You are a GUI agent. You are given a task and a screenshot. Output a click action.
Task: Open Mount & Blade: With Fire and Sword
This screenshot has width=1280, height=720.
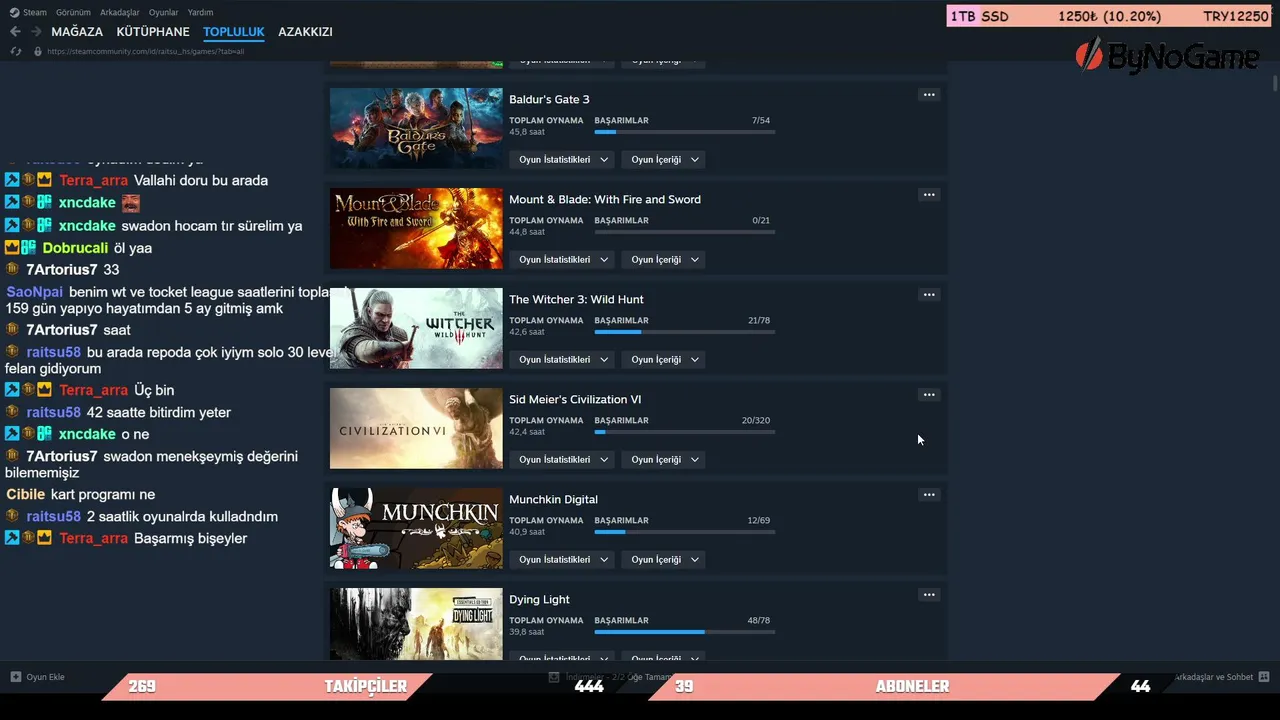[605, 200]
